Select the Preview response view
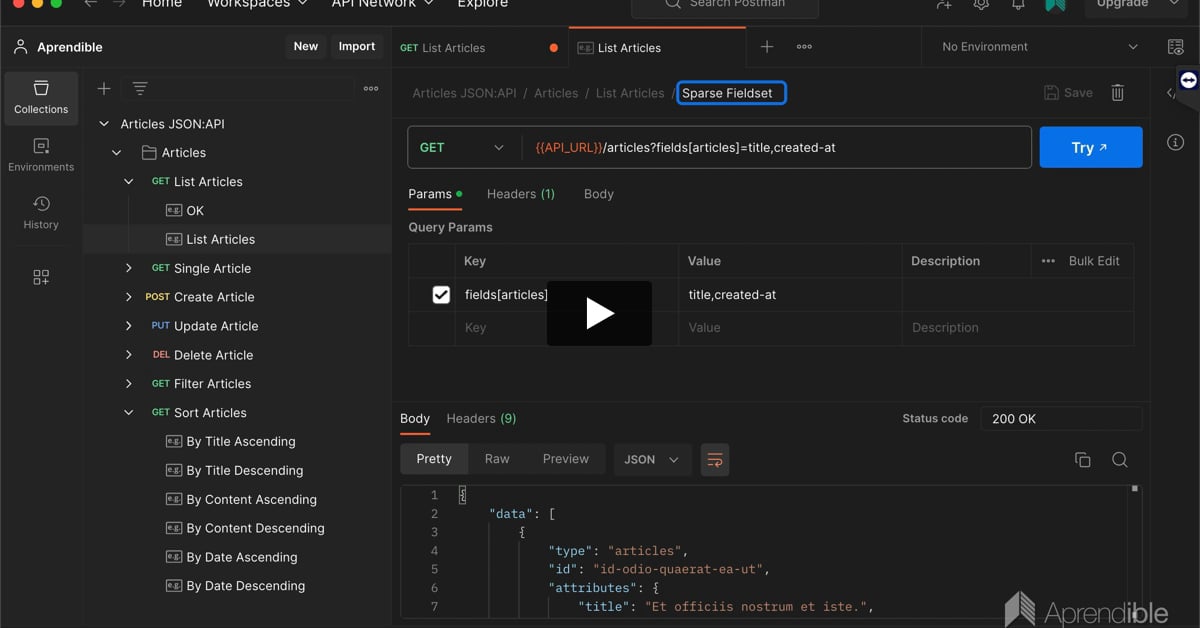This screenshot has height=628, width=1200. pyautogui.click(x=566, y=459)
